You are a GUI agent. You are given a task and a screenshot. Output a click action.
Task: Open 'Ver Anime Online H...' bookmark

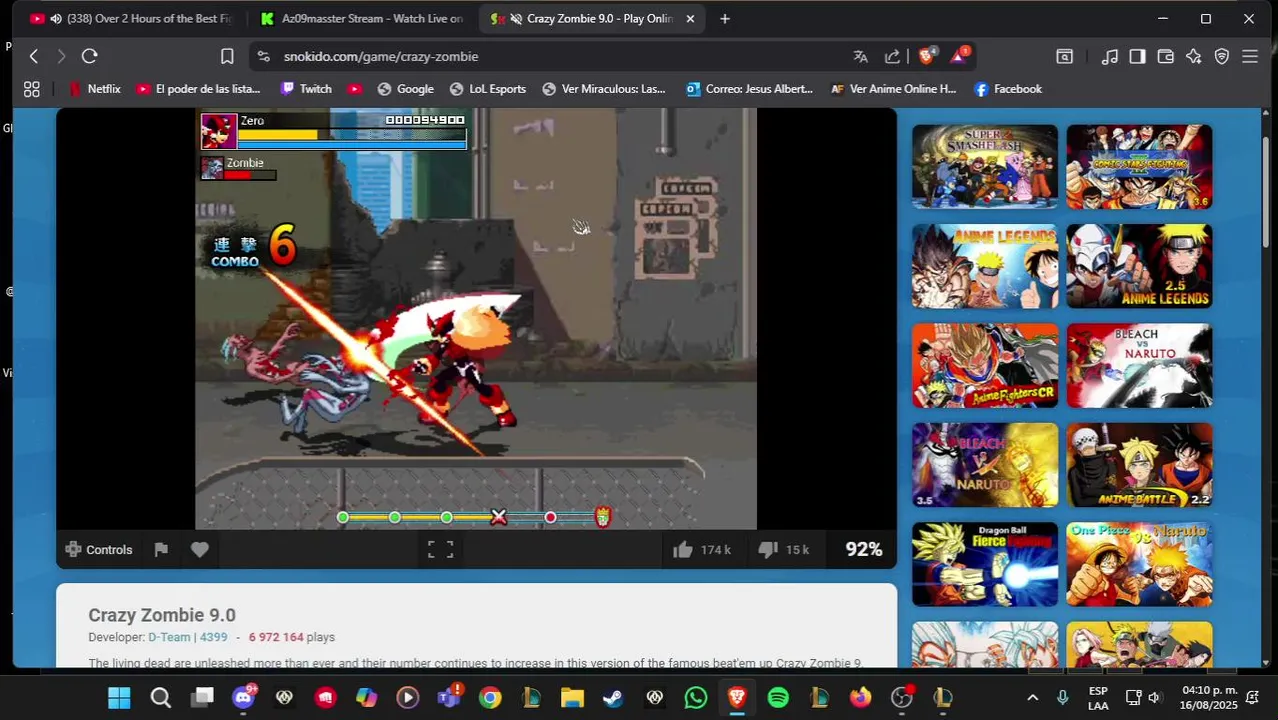pos(893,89)
